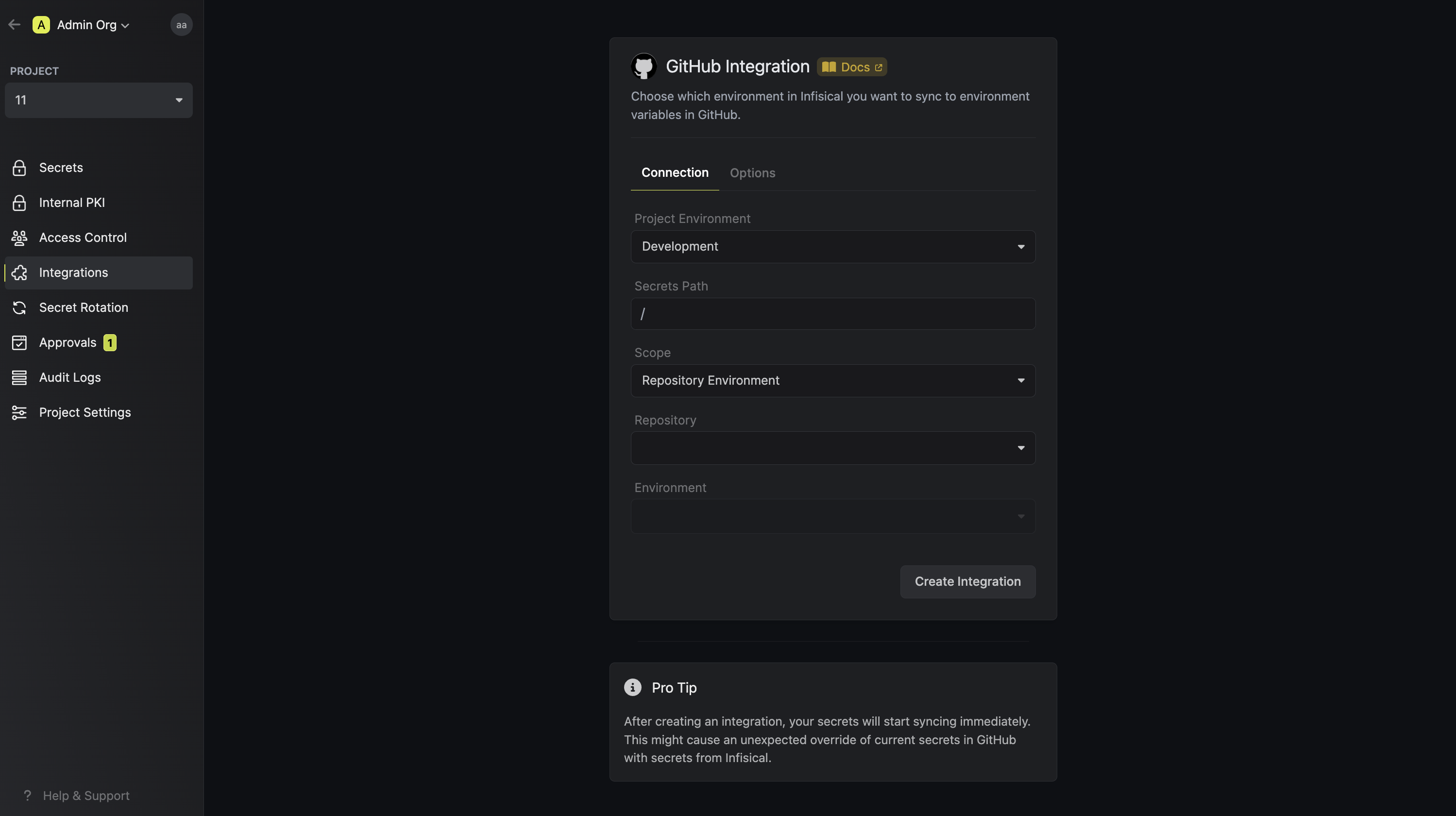Click the Pro Tip heading text

tap(674, 688)
